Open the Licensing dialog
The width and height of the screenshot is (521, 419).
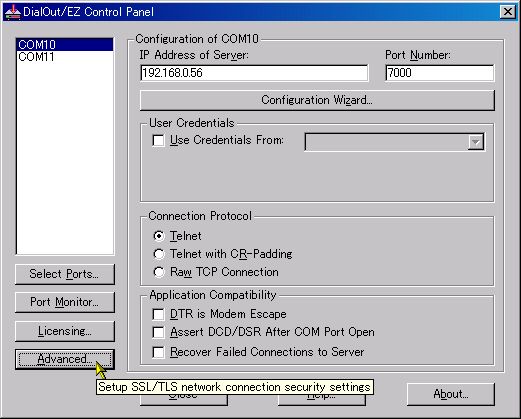tap(65, 331)
